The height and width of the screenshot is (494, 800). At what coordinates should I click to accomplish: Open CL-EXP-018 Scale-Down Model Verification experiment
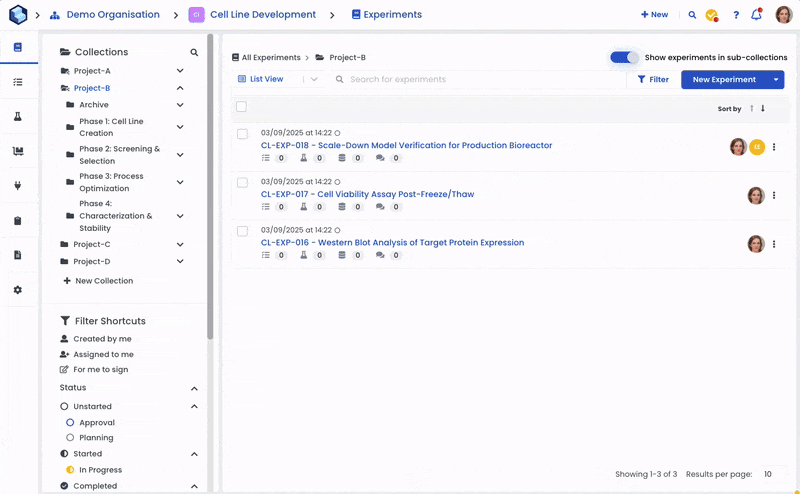[406, 145]
